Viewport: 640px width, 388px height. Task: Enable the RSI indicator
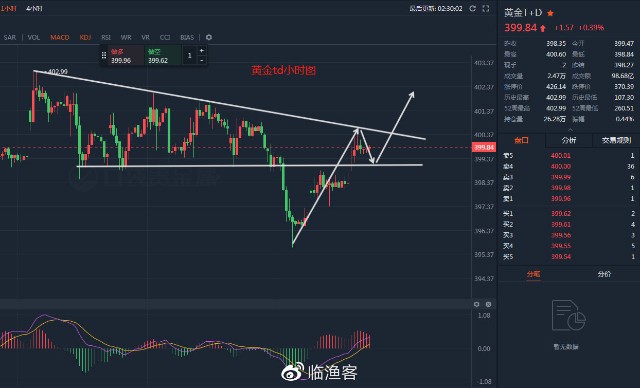coord(106,37)
